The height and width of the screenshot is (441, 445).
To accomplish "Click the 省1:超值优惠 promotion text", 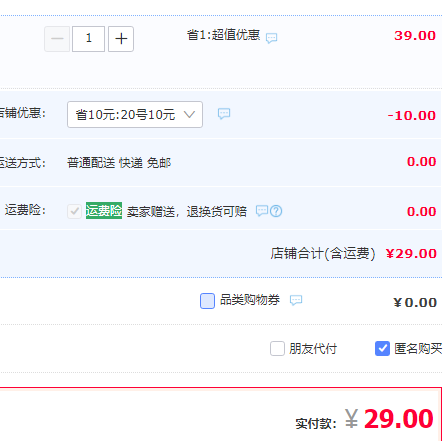I will tap(223, 35).
